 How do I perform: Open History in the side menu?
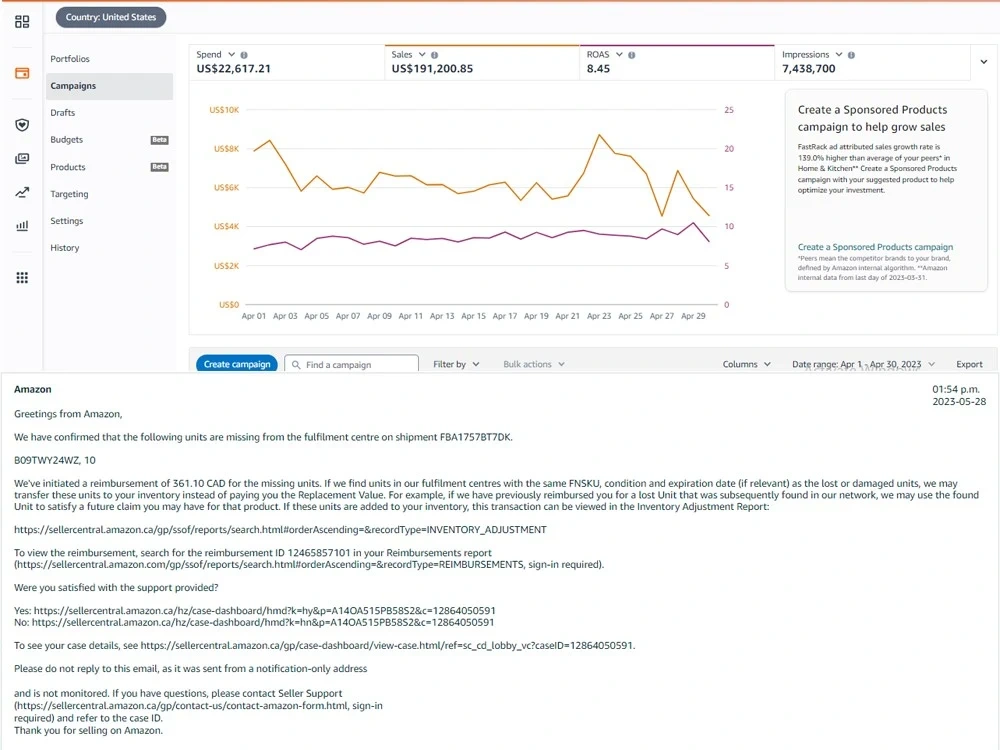(x=64, y=247)
